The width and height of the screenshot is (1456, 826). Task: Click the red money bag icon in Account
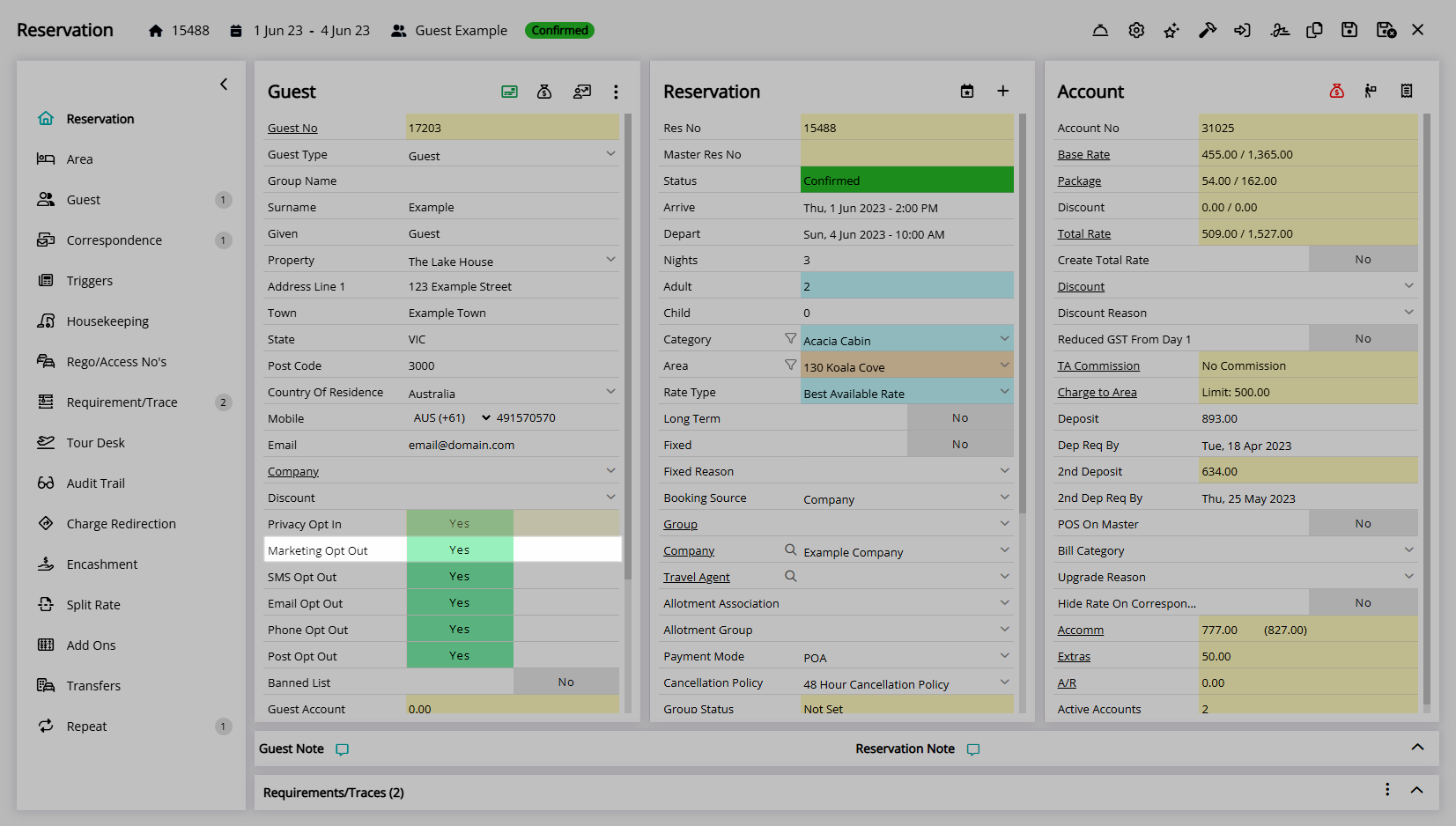click(1337, 91)
